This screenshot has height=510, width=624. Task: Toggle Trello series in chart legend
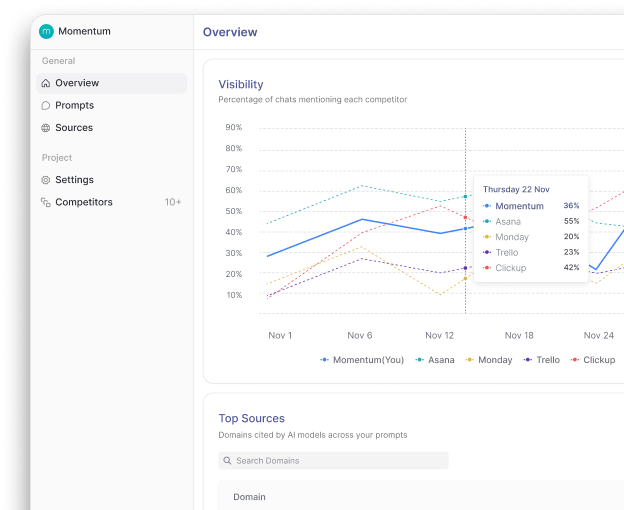(542, 360)
